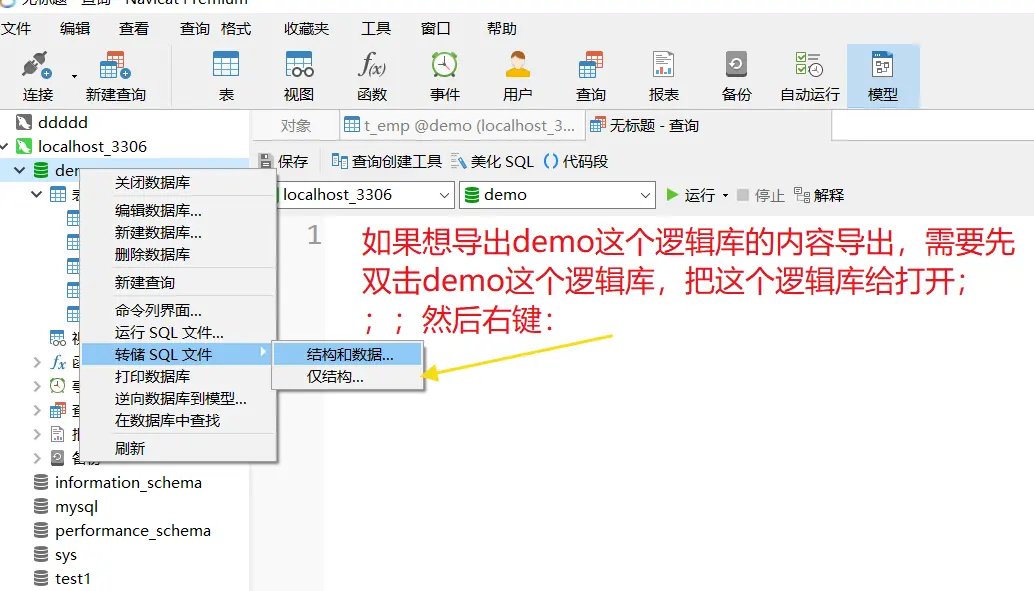This screenshot has height=591, width=1034.
Task: Select the test1 database
Action: pyautogui.click(x=73, y=578)
